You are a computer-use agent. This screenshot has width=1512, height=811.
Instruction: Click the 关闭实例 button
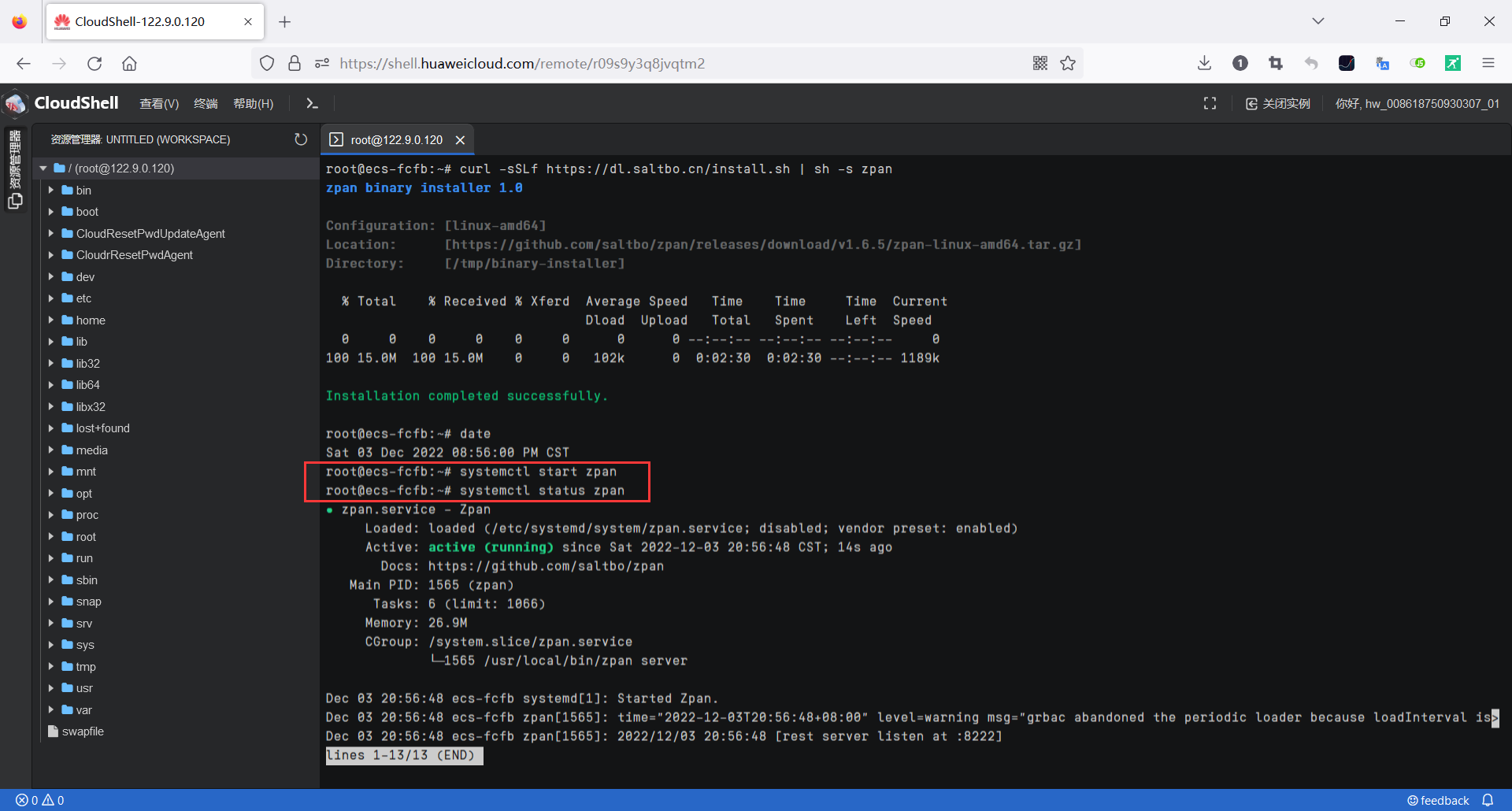pos(1278,104)
